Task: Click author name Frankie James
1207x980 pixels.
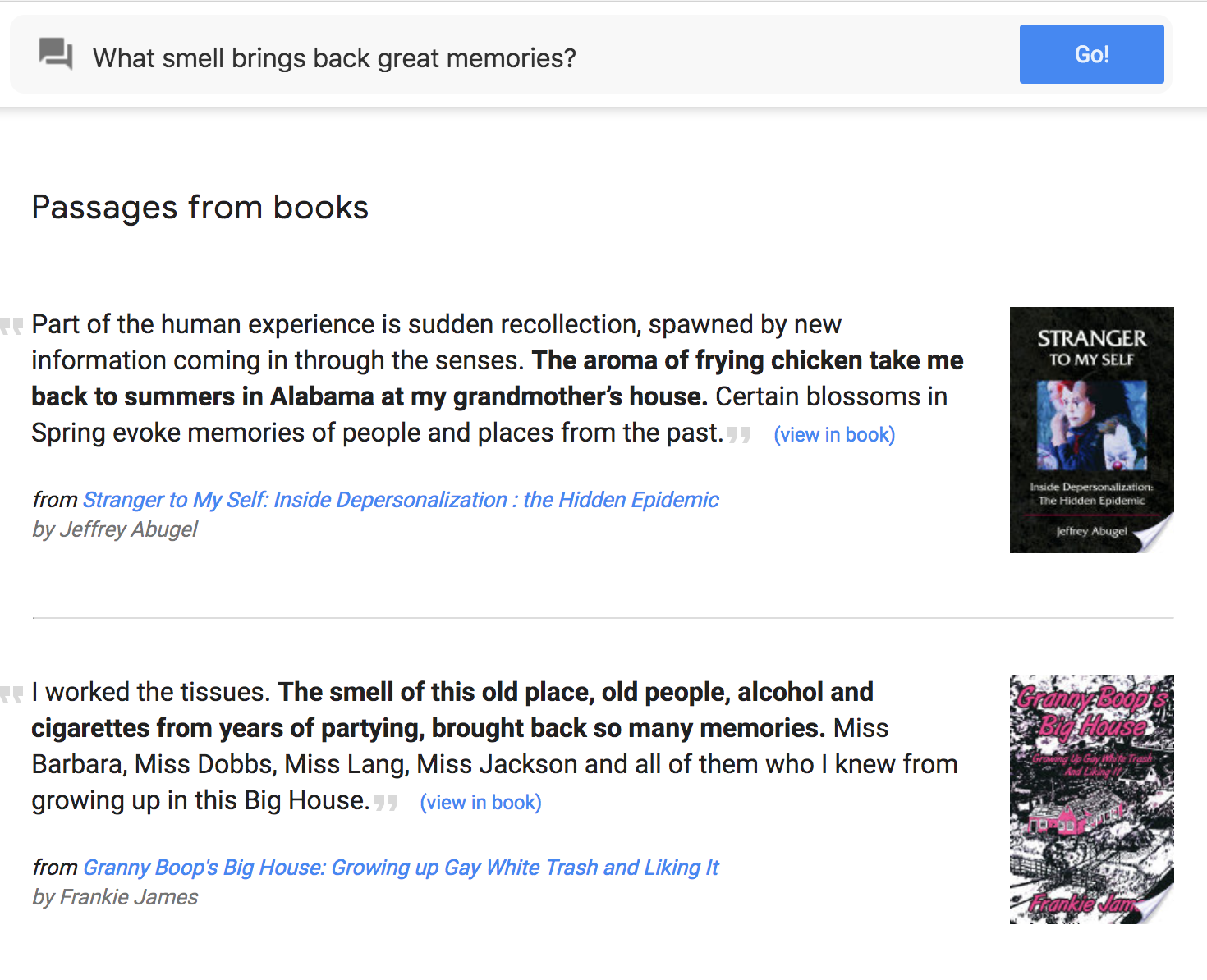Action: [x=129, y=897]
